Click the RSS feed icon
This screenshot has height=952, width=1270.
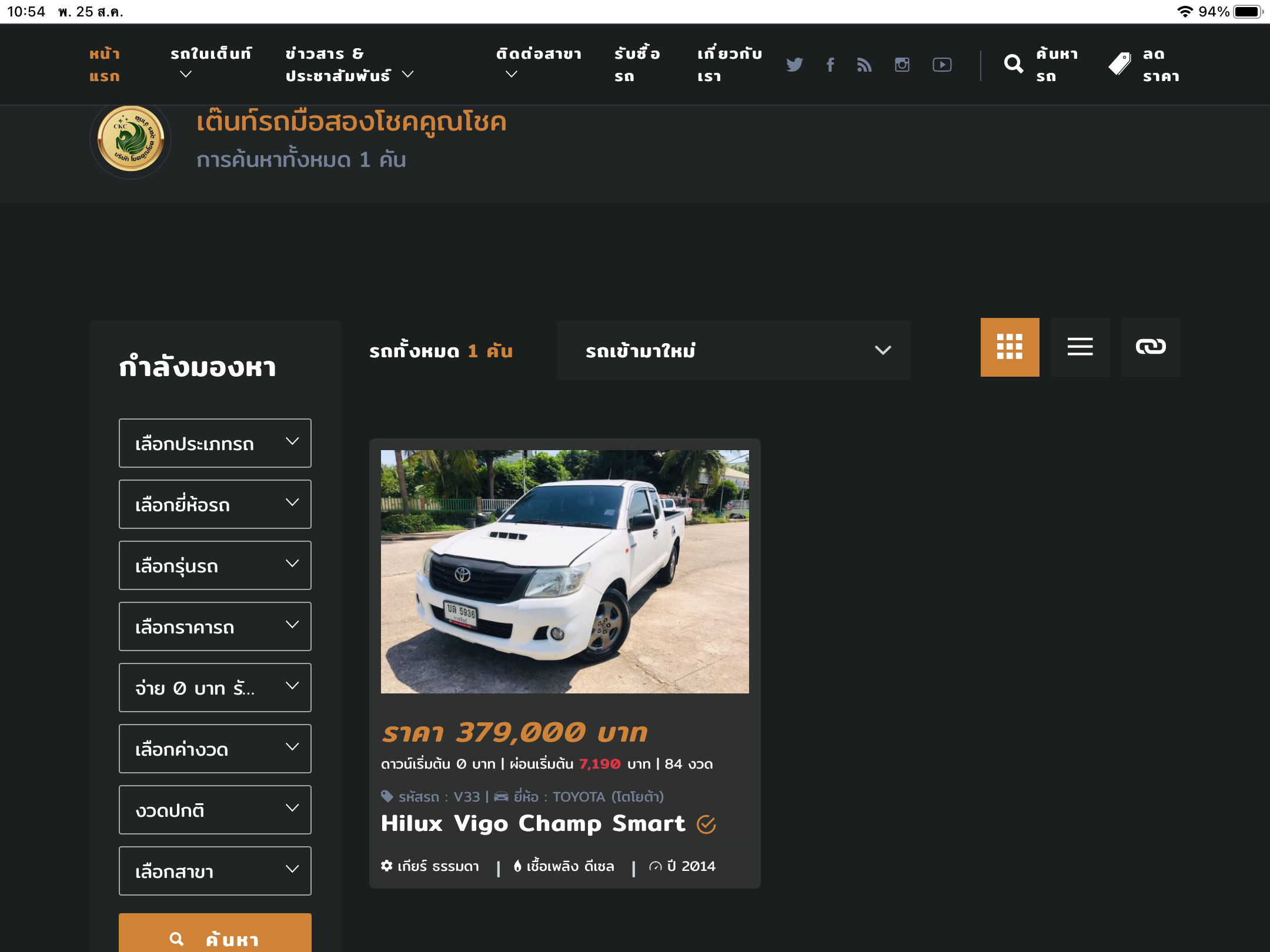click(864, 65)
